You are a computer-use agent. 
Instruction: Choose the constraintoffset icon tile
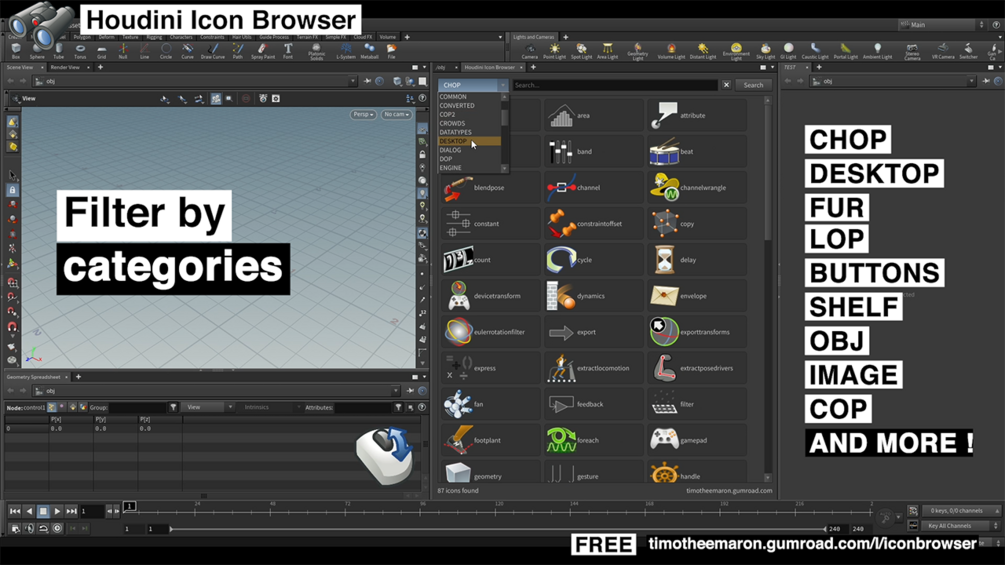(594, 224)
